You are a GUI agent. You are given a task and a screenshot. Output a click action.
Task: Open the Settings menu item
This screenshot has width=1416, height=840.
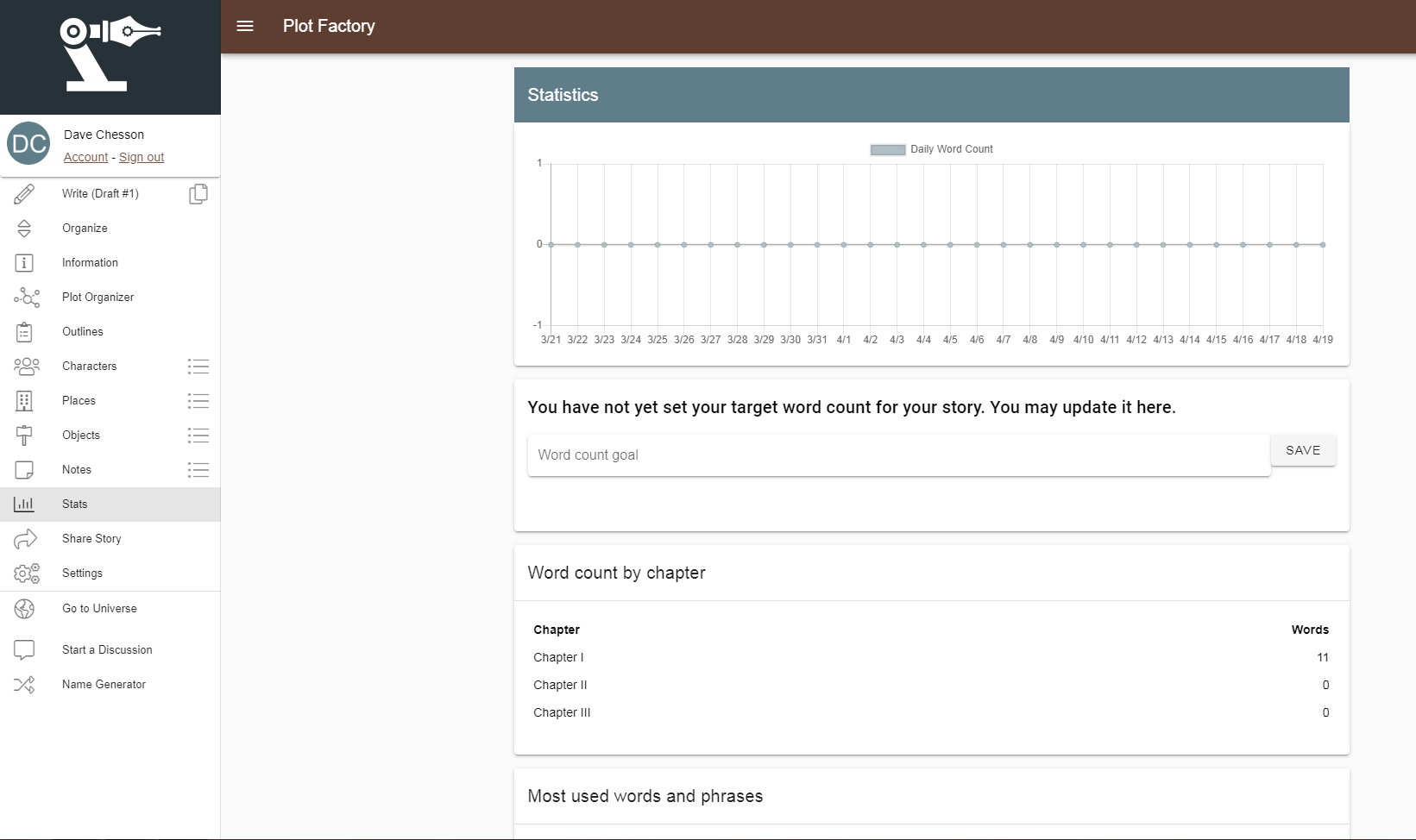[83, 573]
